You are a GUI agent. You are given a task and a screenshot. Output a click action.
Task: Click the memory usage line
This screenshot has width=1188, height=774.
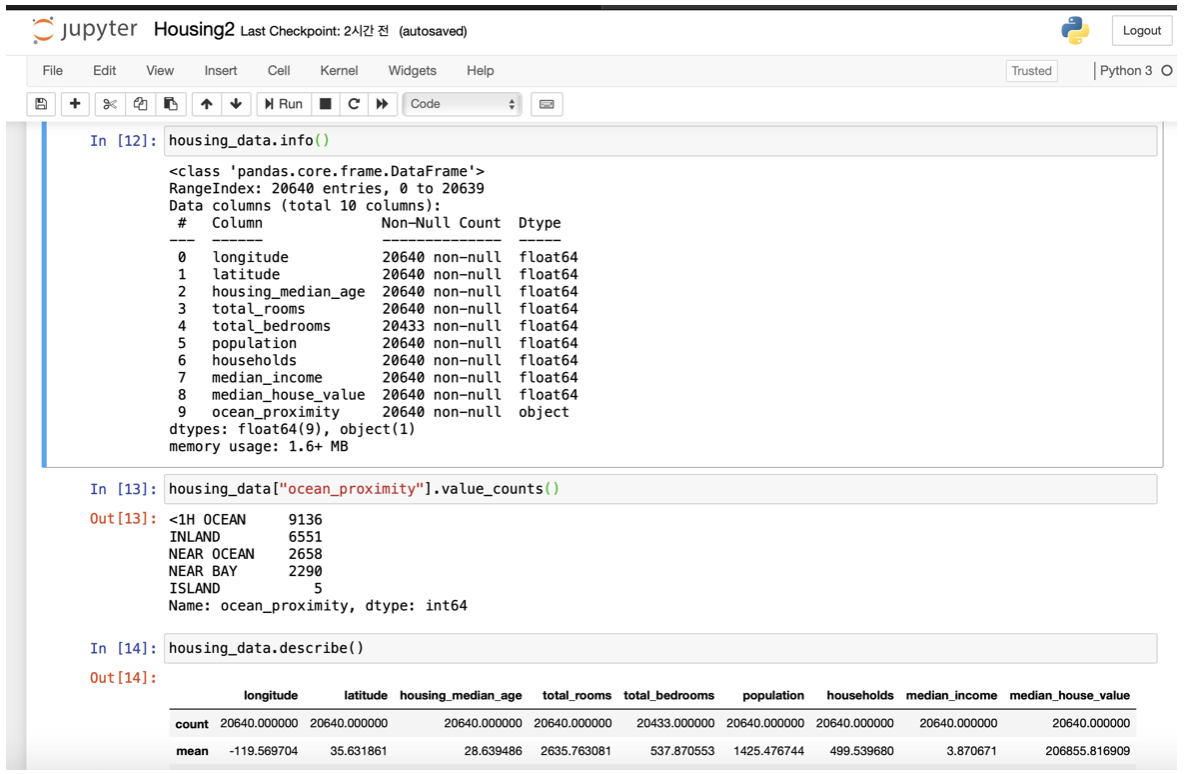pos(258,447)
